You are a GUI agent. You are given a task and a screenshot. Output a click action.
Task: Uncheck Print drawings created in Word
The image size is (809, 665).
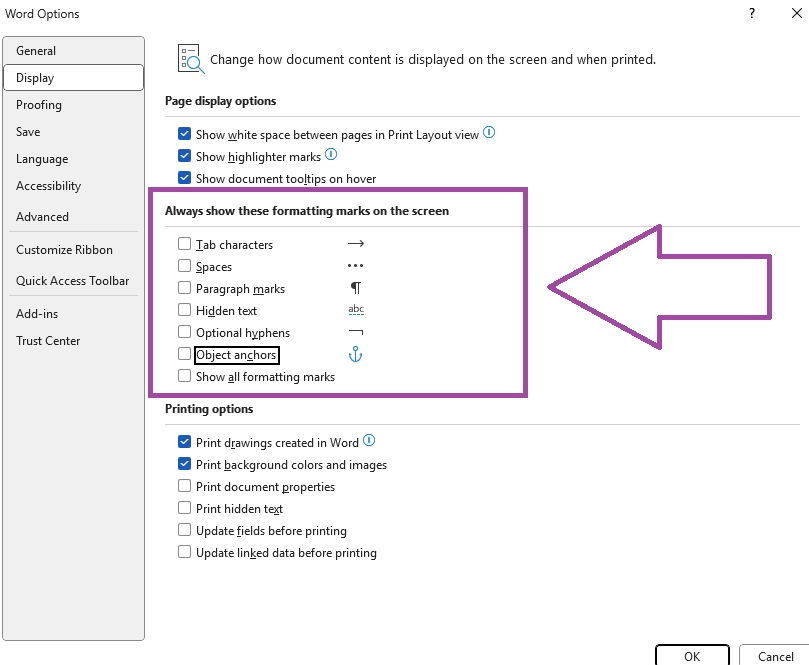tap(184, 442)
